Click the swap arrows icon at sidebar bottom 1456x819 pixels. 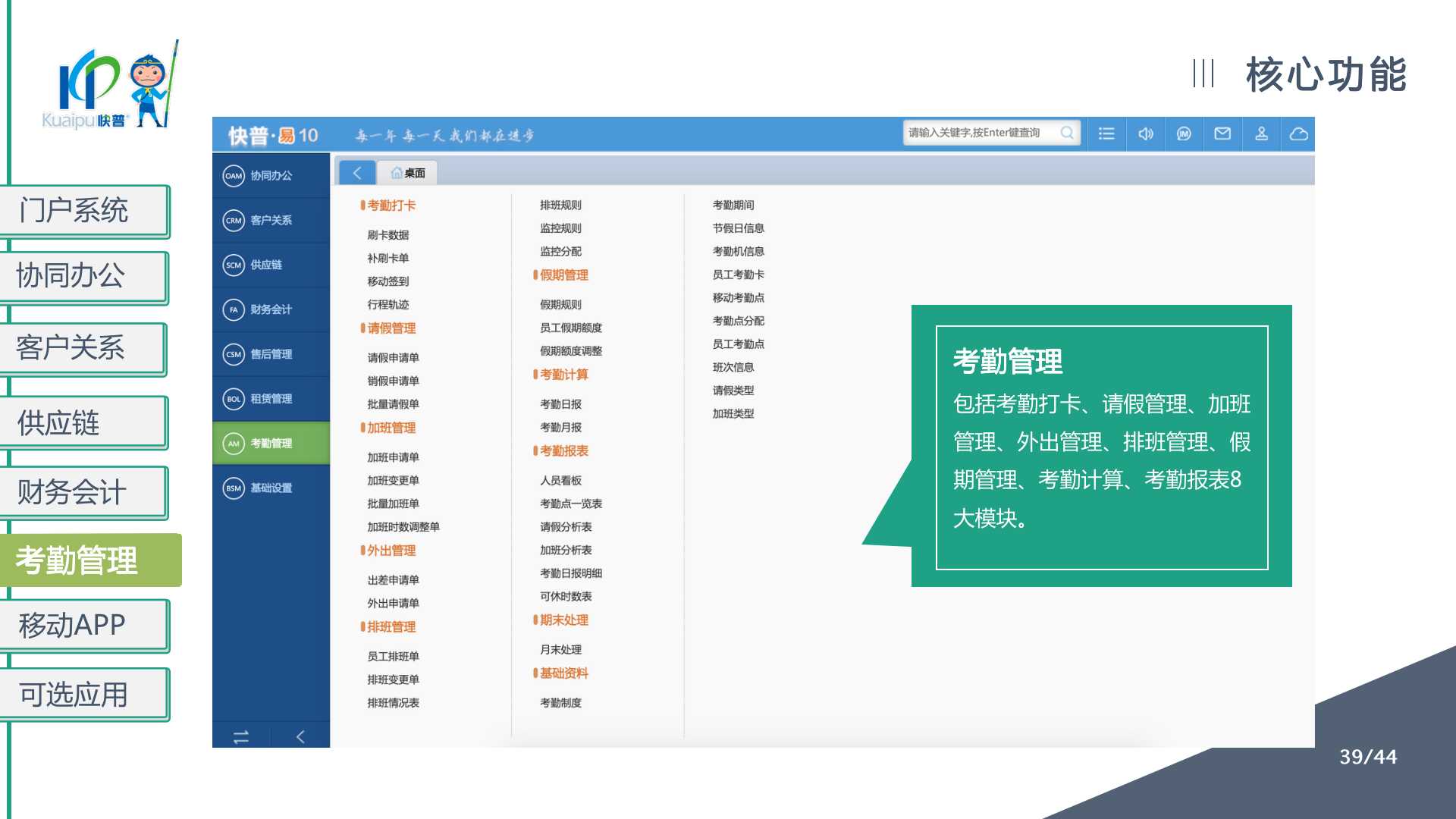tap(241, 736)
